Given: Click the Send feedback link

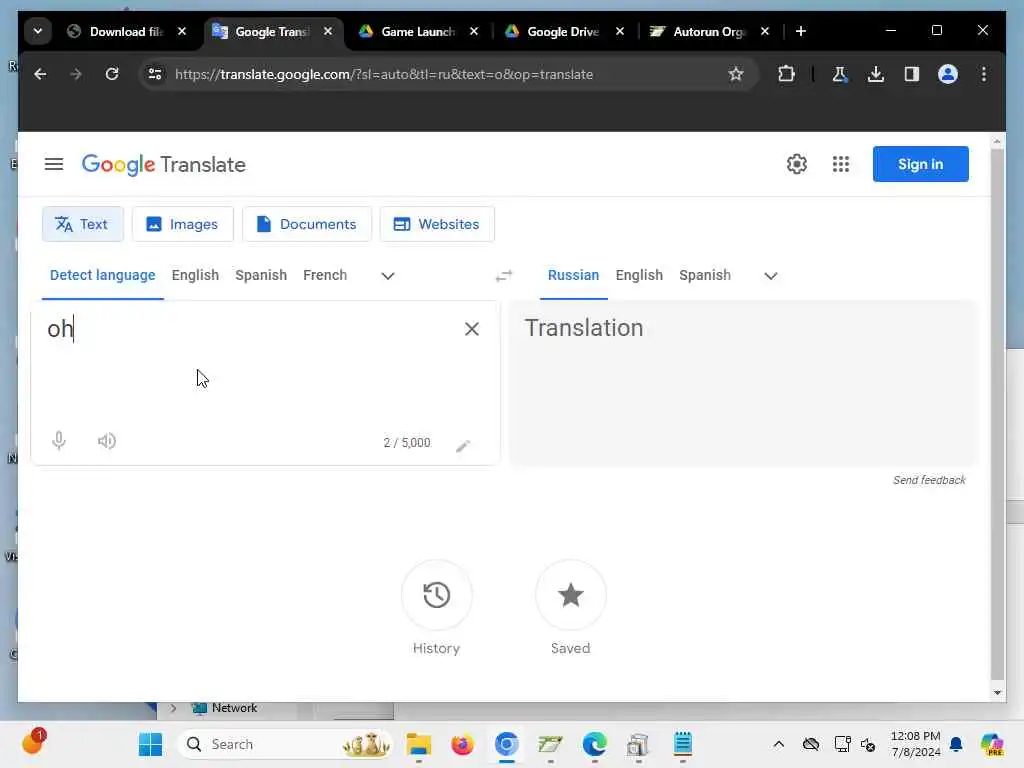Looking at the screenshot, I should coord(929,480).
